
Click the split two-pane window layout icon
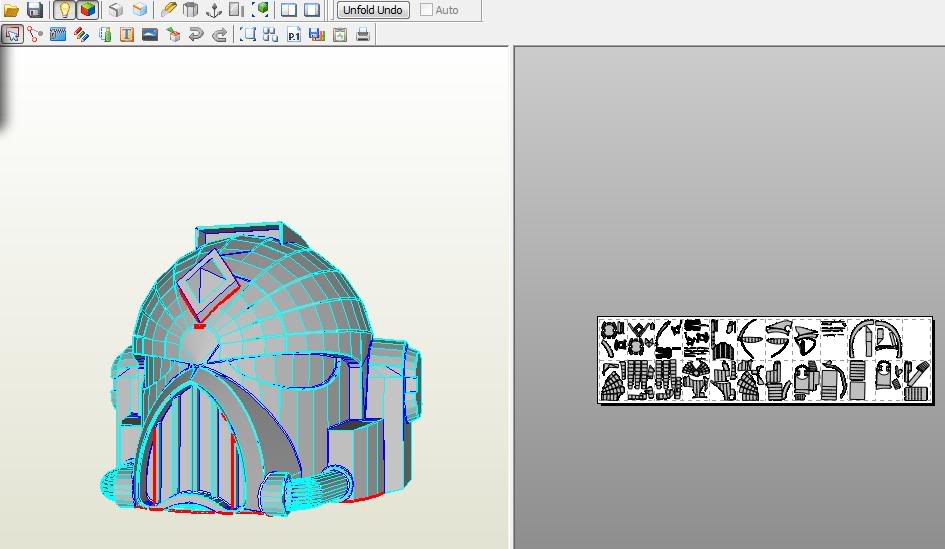(x=289, y=10)
